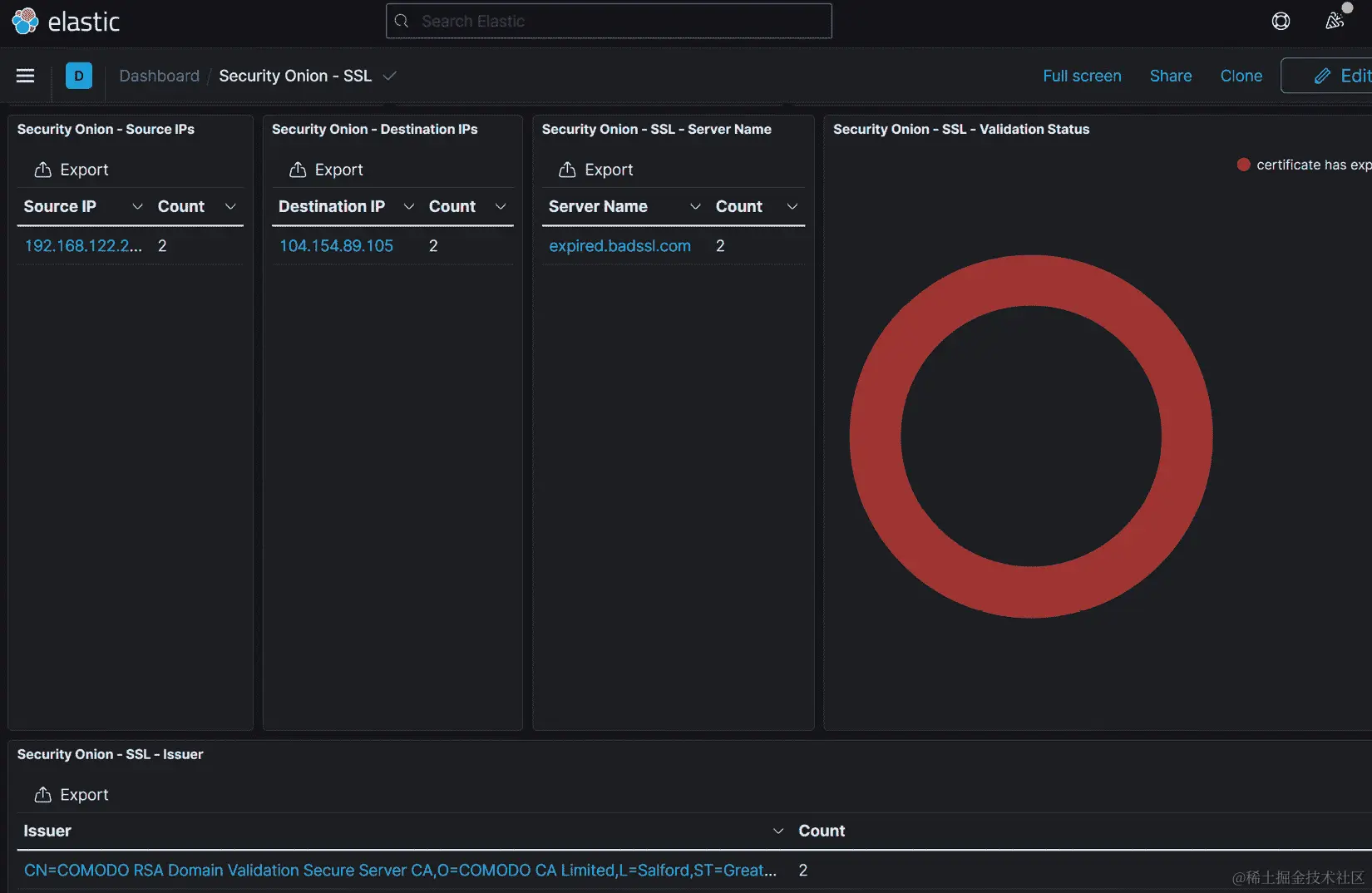Open the newsfeed celebration icon
1372x893 pixels.
point(1335,22)
